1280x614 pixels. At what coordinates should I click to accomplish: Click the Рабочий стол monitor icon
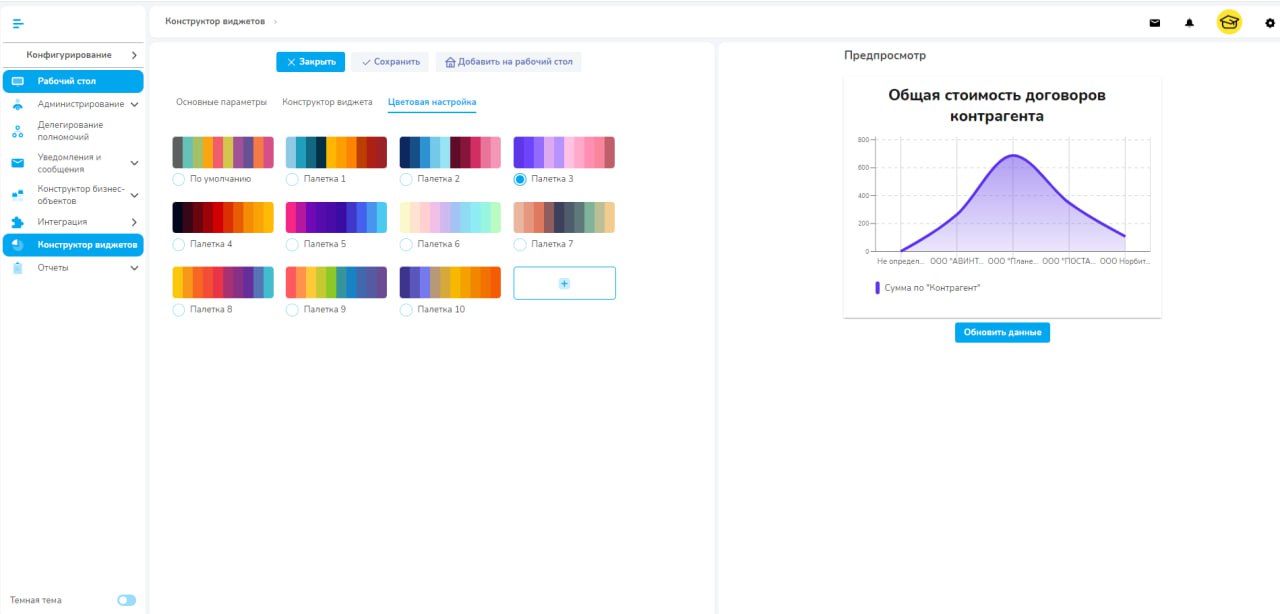(x=17, y=81)
